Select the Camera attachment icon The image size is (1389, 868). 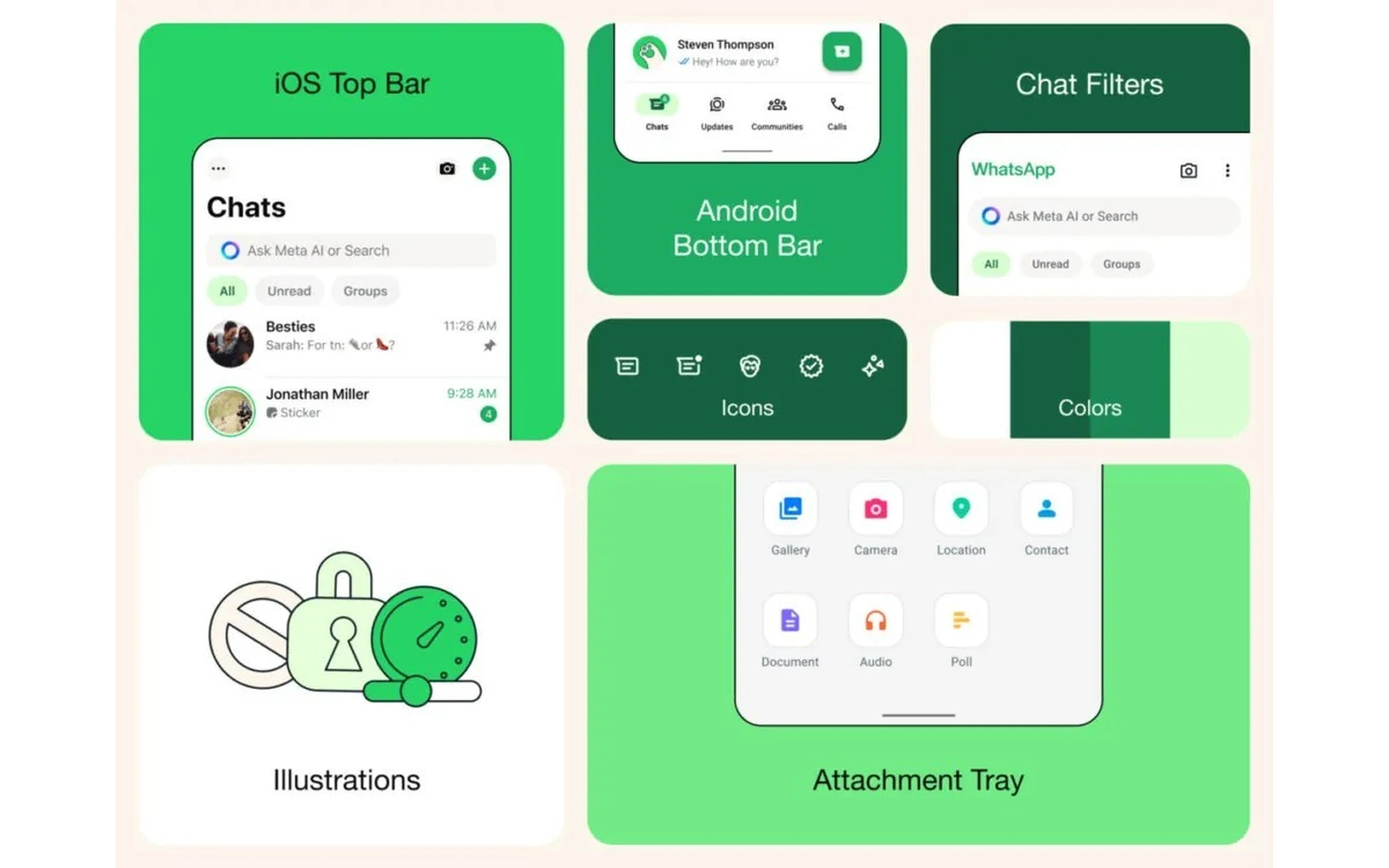pos(874,510)
